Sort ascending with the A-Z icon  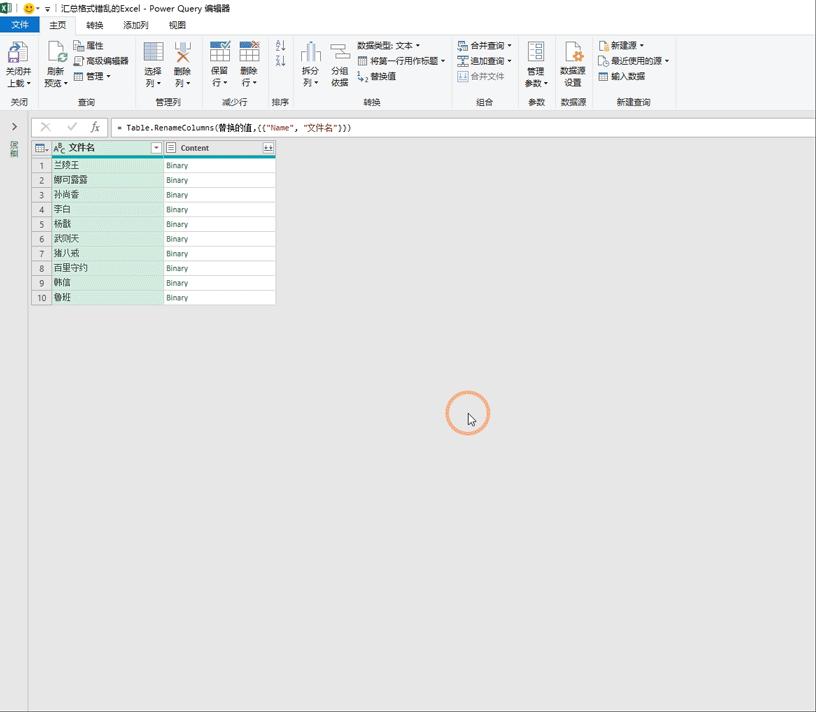coord(280,46)
